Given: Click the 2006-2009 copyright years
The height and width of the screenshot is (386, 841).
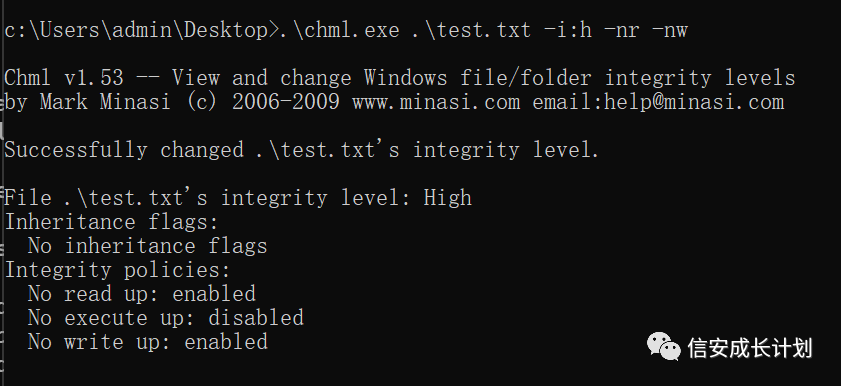Looking at the screenshot, I should pos(285,102).
